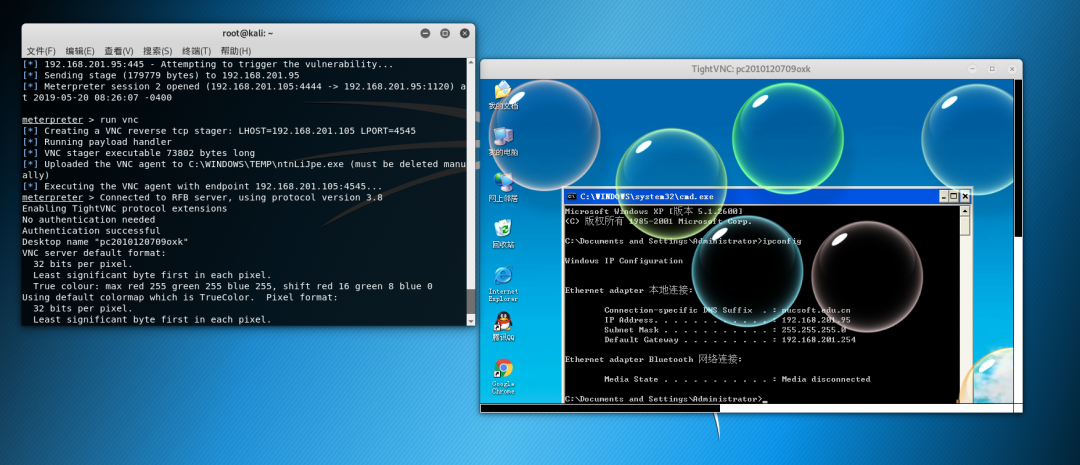Click 'No authentication needed' terminal line
Viewport: 1080px width, 465px height.
coord(88,220)
